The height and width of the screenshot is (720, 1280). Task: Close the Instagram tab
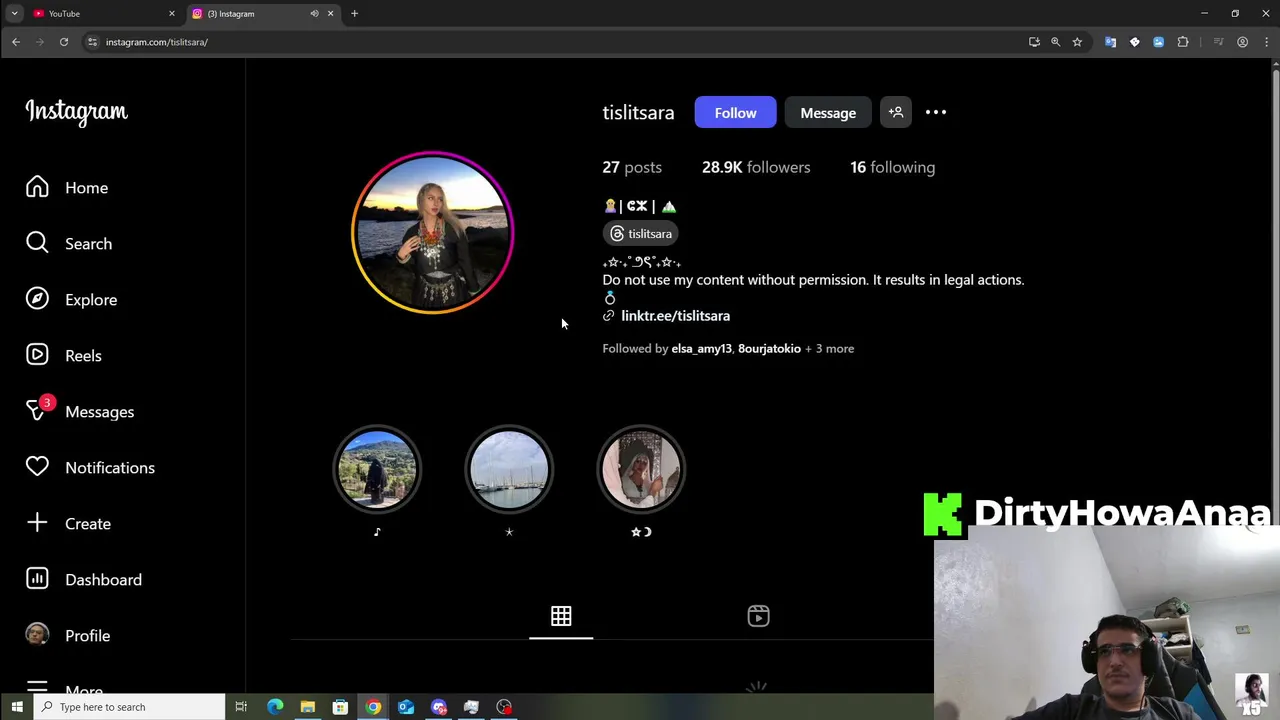click(x=330, y=14)
